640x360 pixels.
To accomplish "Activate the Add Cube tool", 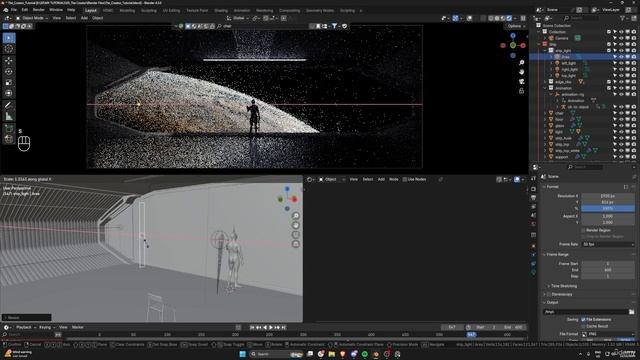I will point(9,128).
